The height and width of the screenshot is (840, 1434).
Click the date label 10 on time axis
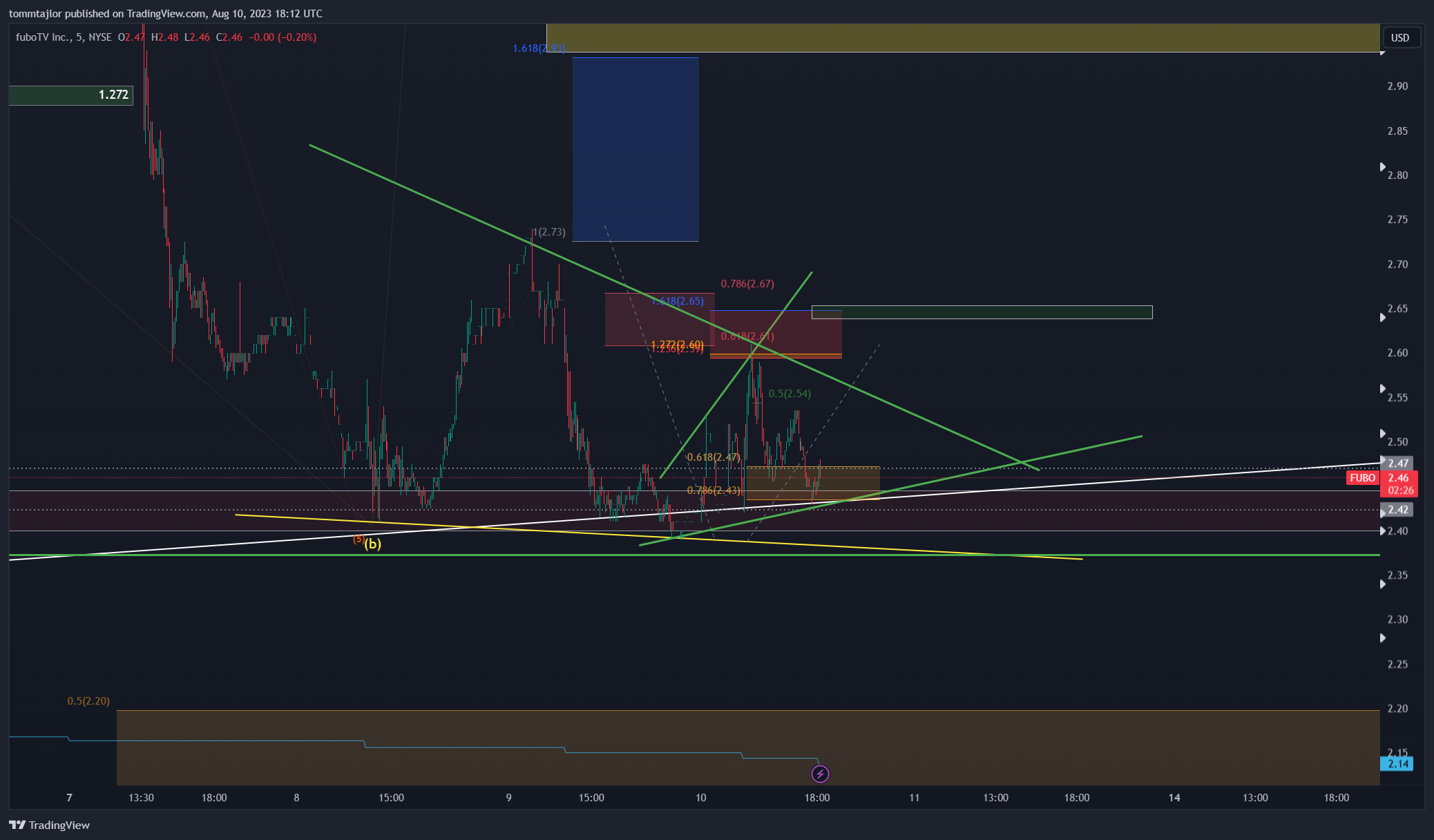(701, 798)
